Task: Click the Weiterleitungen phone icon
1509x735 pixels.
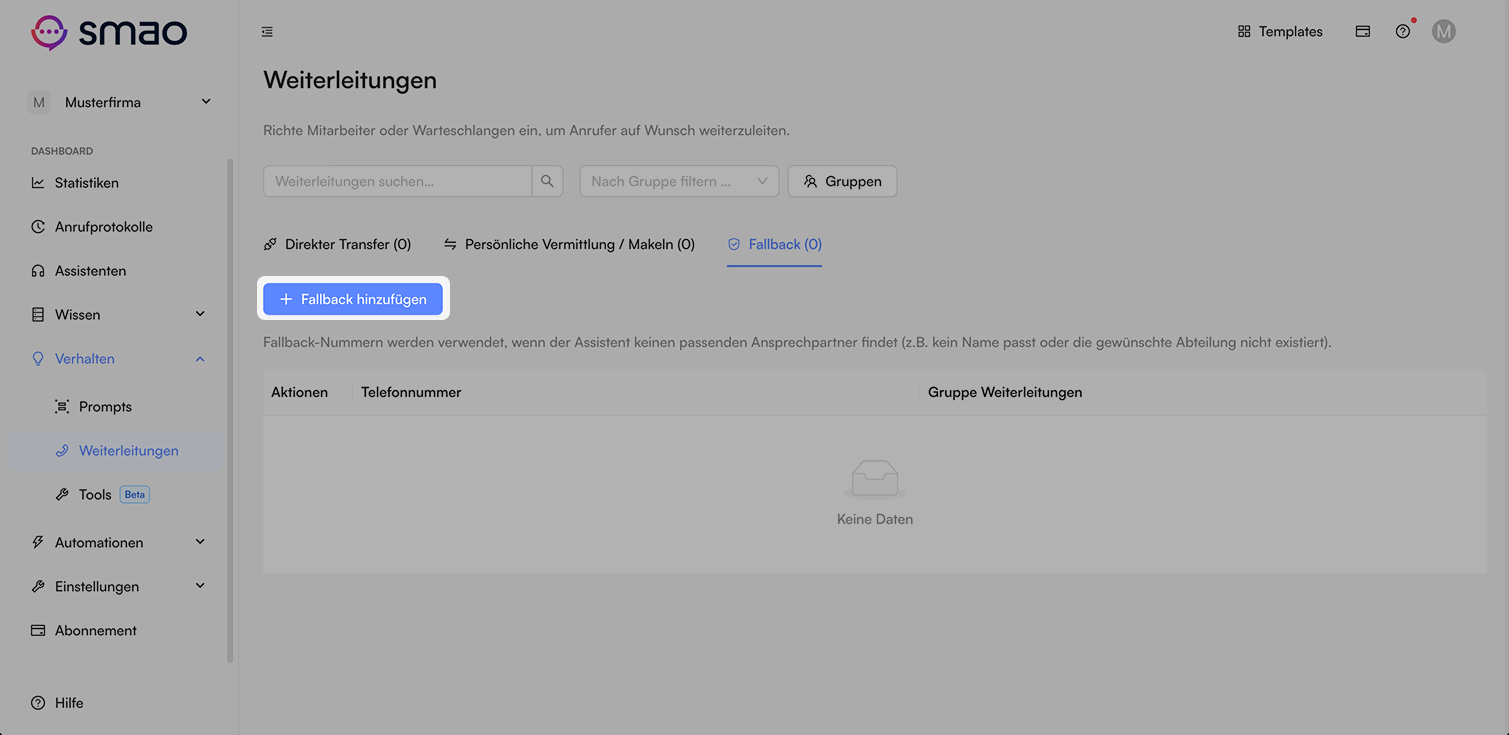Action: [x=62, y=451]
